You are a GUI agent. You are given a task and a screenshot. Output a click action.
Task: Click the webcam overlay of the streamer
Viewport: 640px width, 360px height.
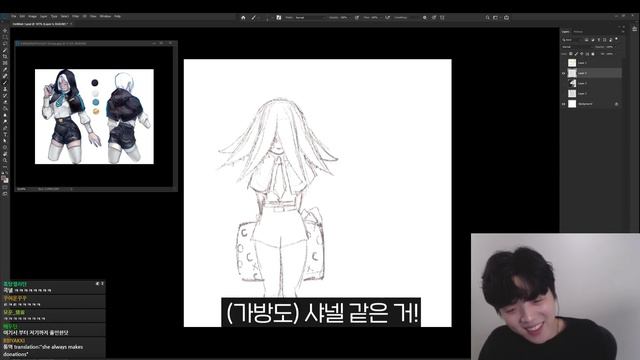click(x=556, y=297)
